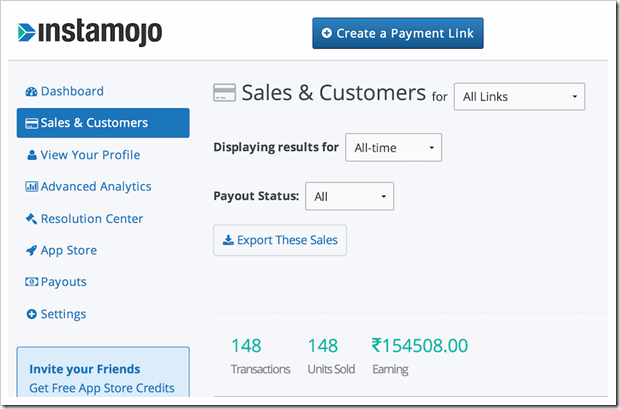This screenshot has width=620, height=409.
Task: Click the App Store rocket icon
Action: click(31, 251)
